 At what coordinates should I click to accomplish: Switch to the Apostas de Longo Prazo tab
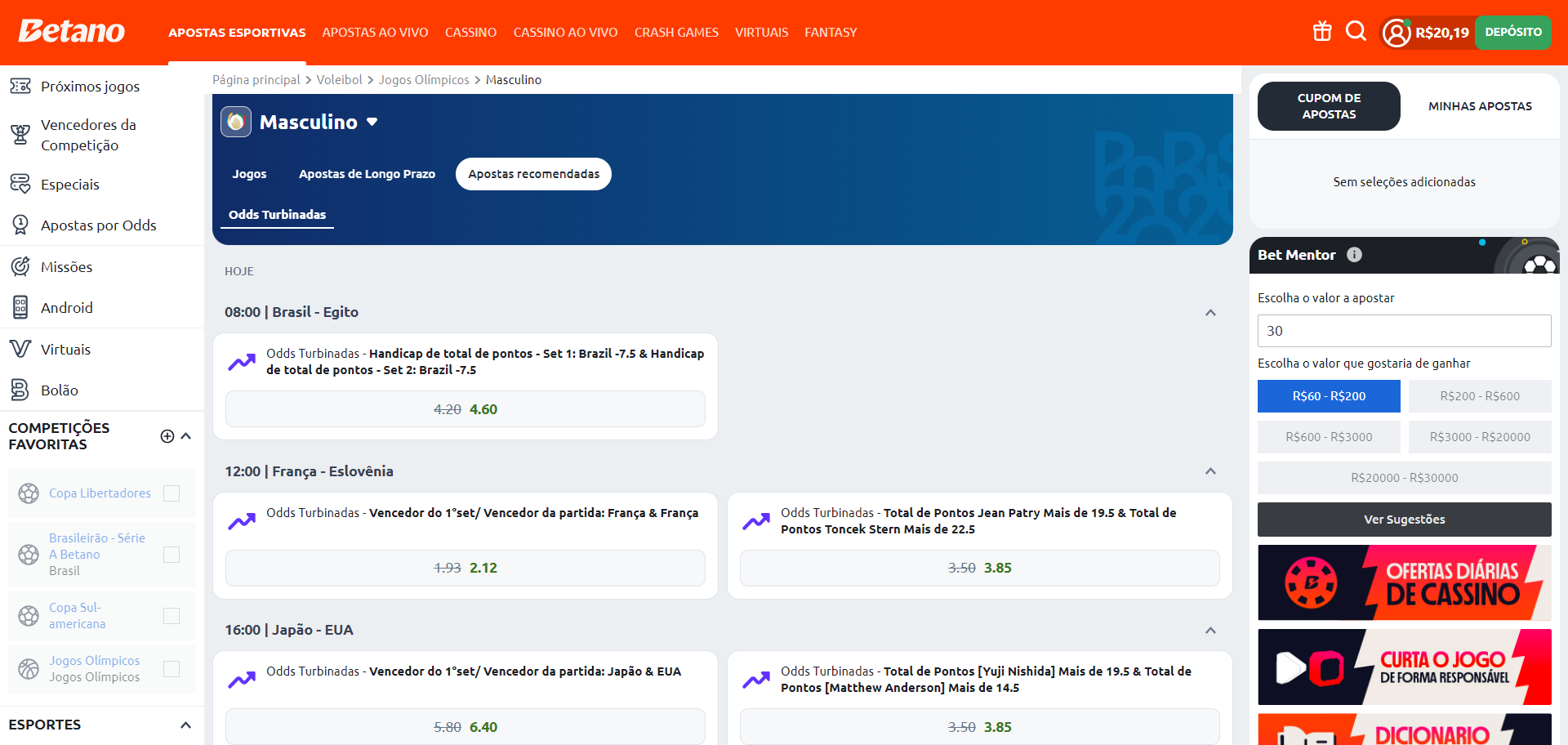(367, 173)
